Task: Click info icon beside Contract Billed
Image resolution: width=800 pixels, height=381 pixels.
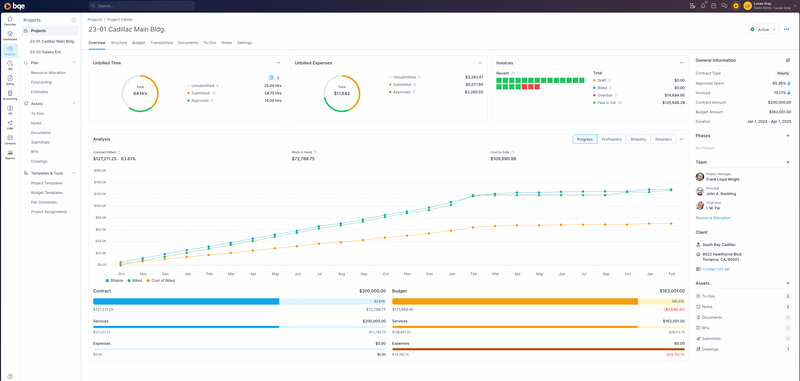Action: [x=119, y=152]
